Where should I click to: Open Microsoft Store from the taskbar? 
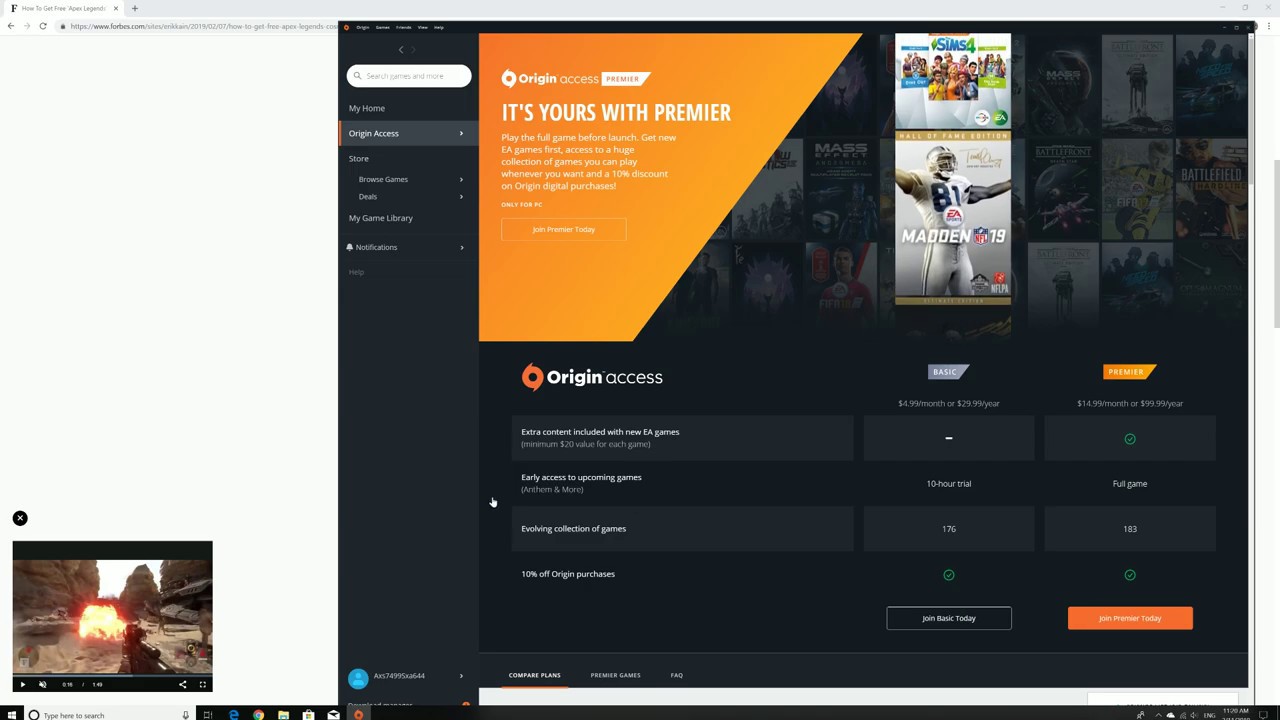click(308, 715)
